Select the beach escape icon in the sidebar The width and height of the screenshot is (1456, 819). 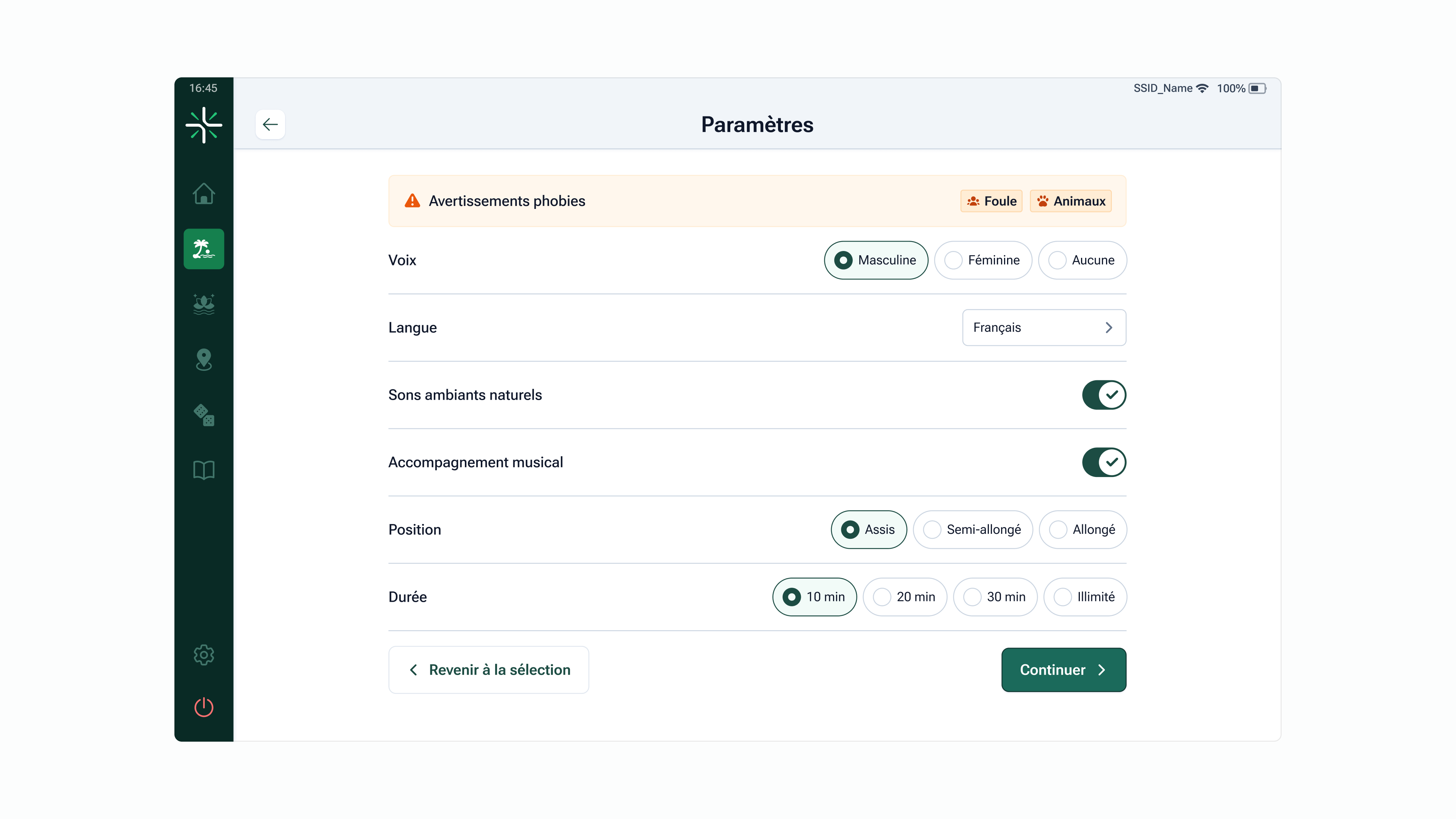(204, 249)
